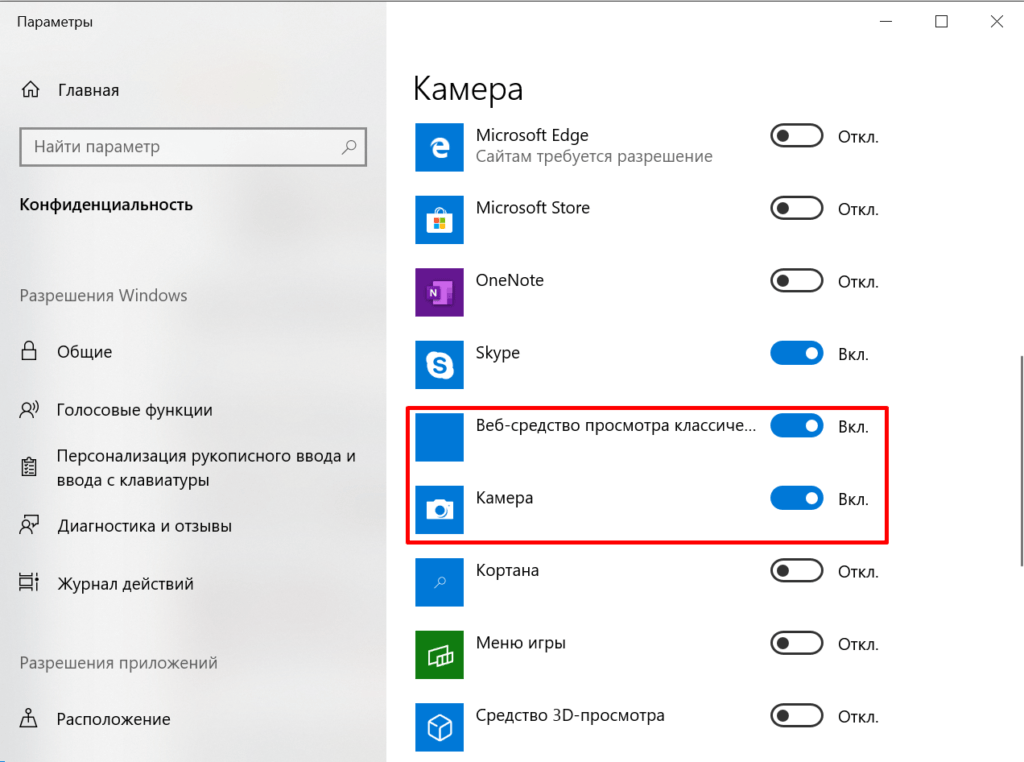Click the Microsoft Store app icon
The width and height of the screenshot is (1024, 762).
pos(440,220)
